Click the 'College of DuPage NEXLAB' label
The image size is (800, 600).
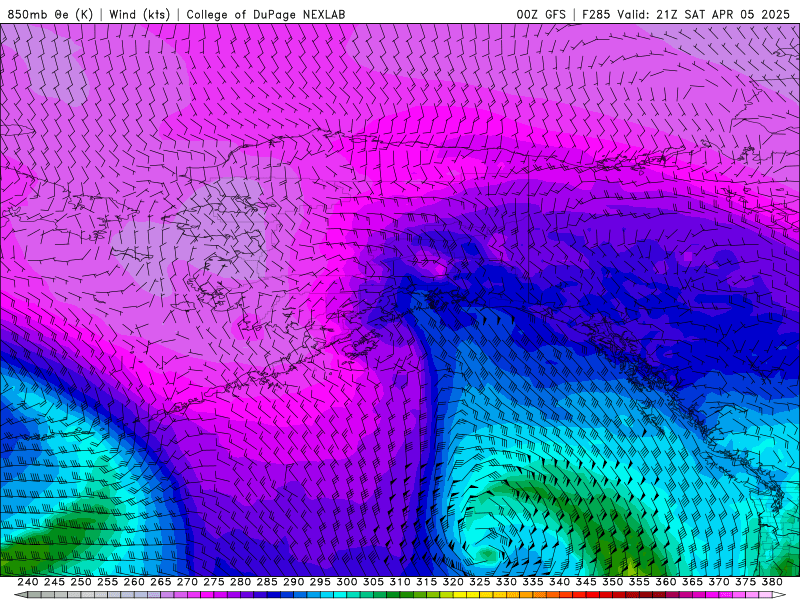(266, 14)
